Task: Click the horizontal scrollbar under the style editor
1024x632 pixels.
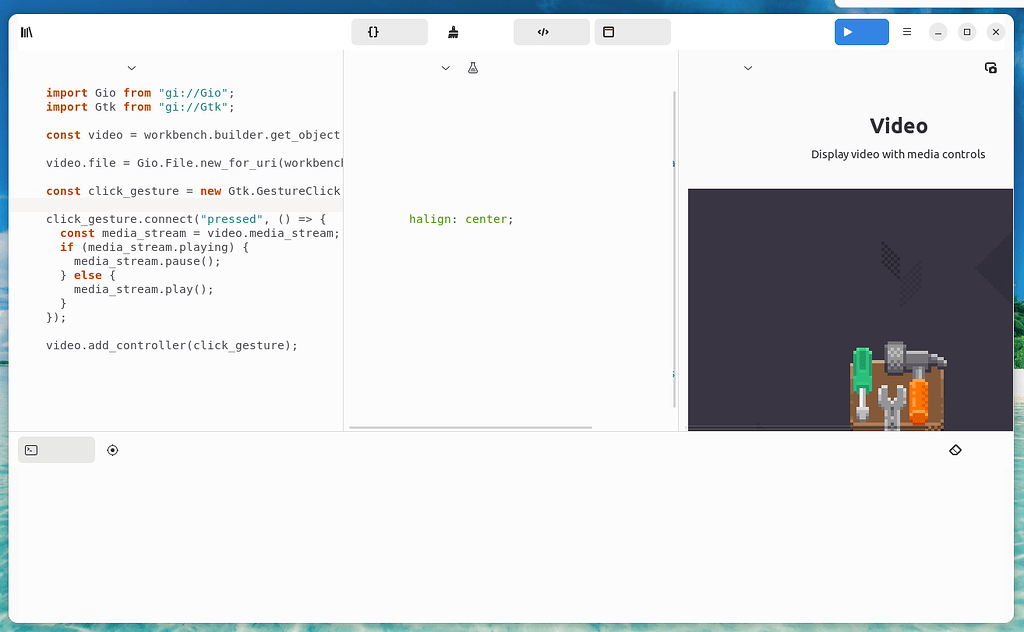Action: click(x=470, y=427)
